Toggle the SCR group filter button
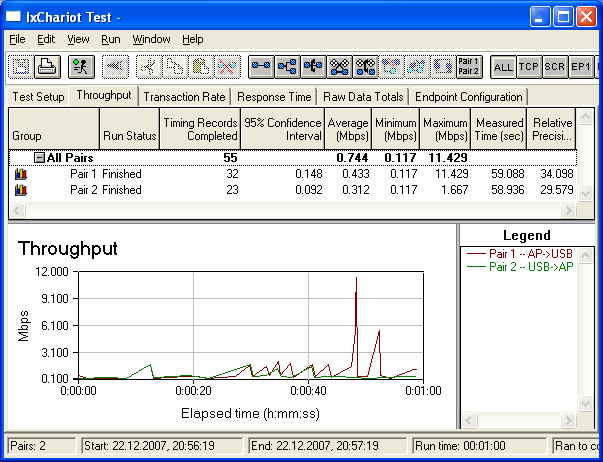This screenshot has width=603, height=462. pyautogui.click(x=555, y=67)
